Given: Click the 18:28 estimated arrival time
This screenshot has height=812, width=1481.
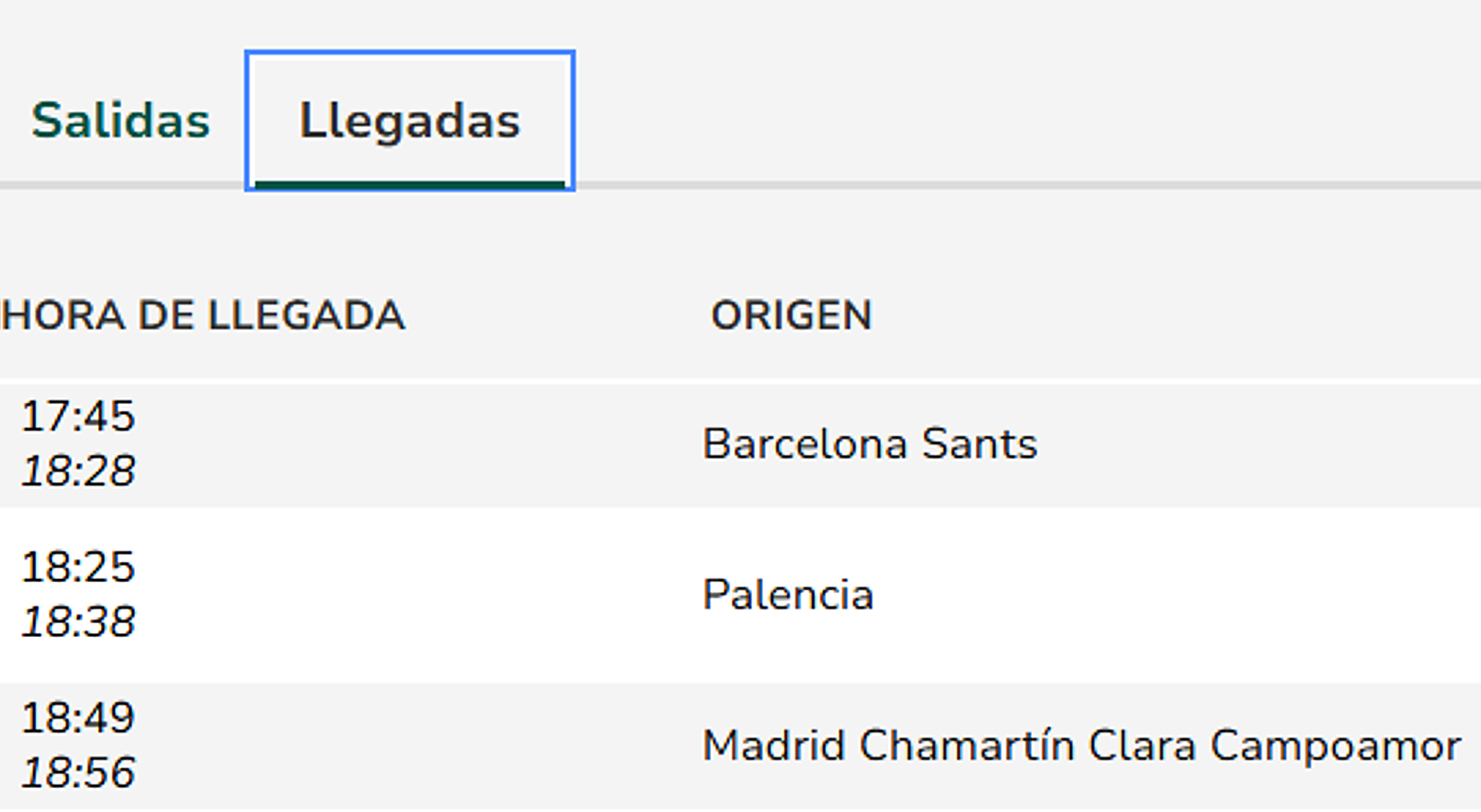Looking at the screenshot, I should click(78, 471).
